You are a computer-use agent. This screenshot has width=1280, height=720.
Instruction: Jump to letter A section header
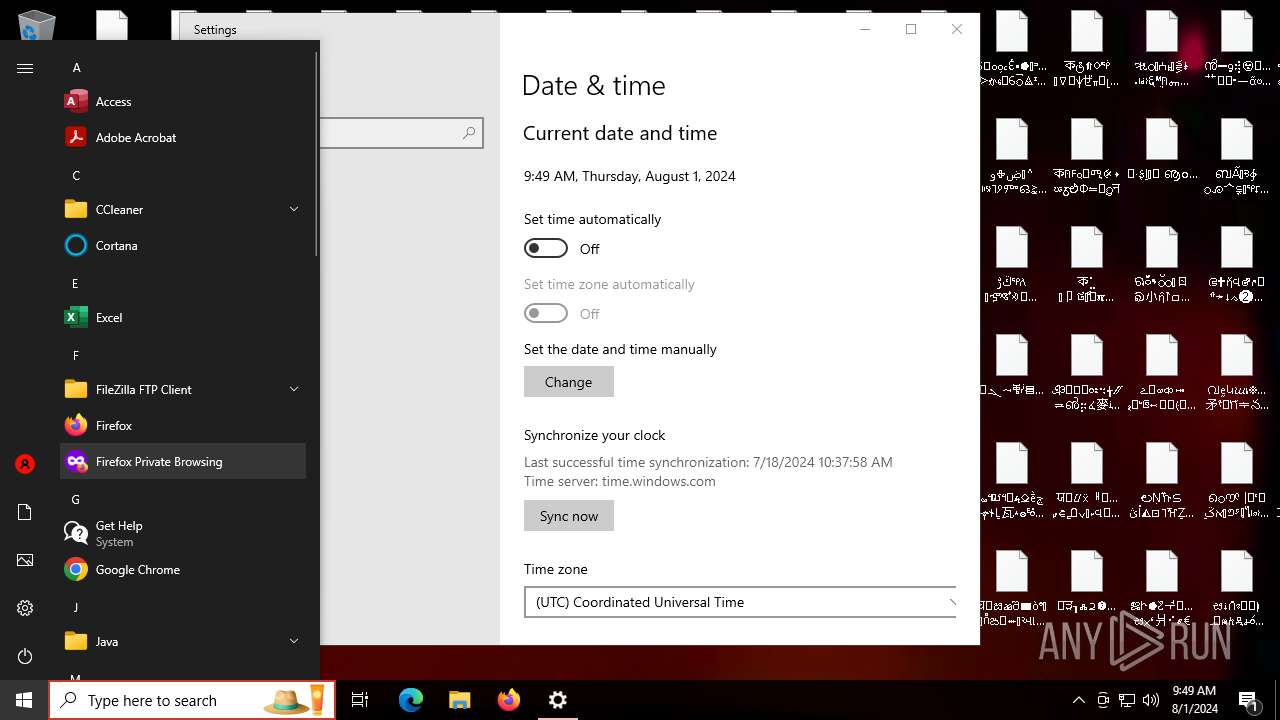pyautogui.click(x=76, y=67)
